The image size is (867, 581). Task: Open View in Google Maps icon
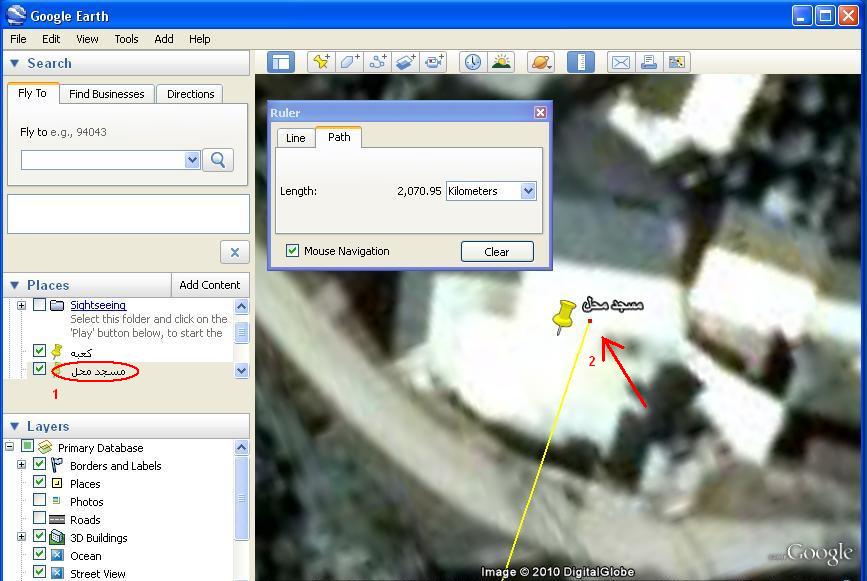(x=677, y=62)
